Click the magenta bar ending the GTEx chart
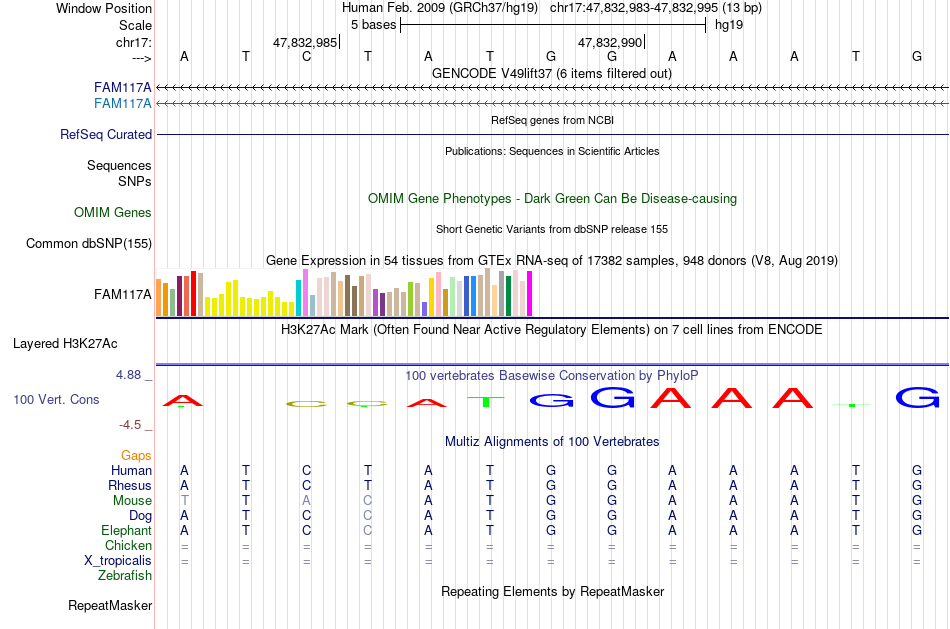 pos(530,294)
